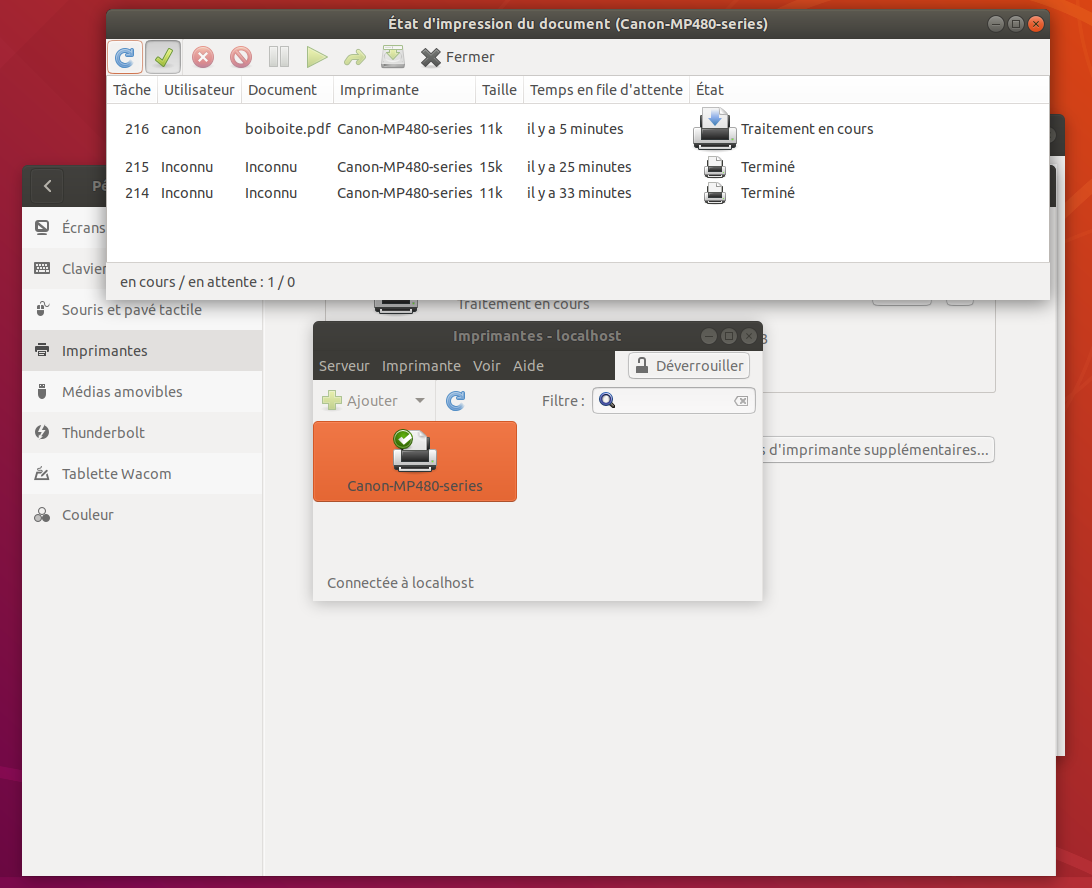Open Thunderbolt settings
Viewport: 1092px width, 888px height.
(142, 433)
